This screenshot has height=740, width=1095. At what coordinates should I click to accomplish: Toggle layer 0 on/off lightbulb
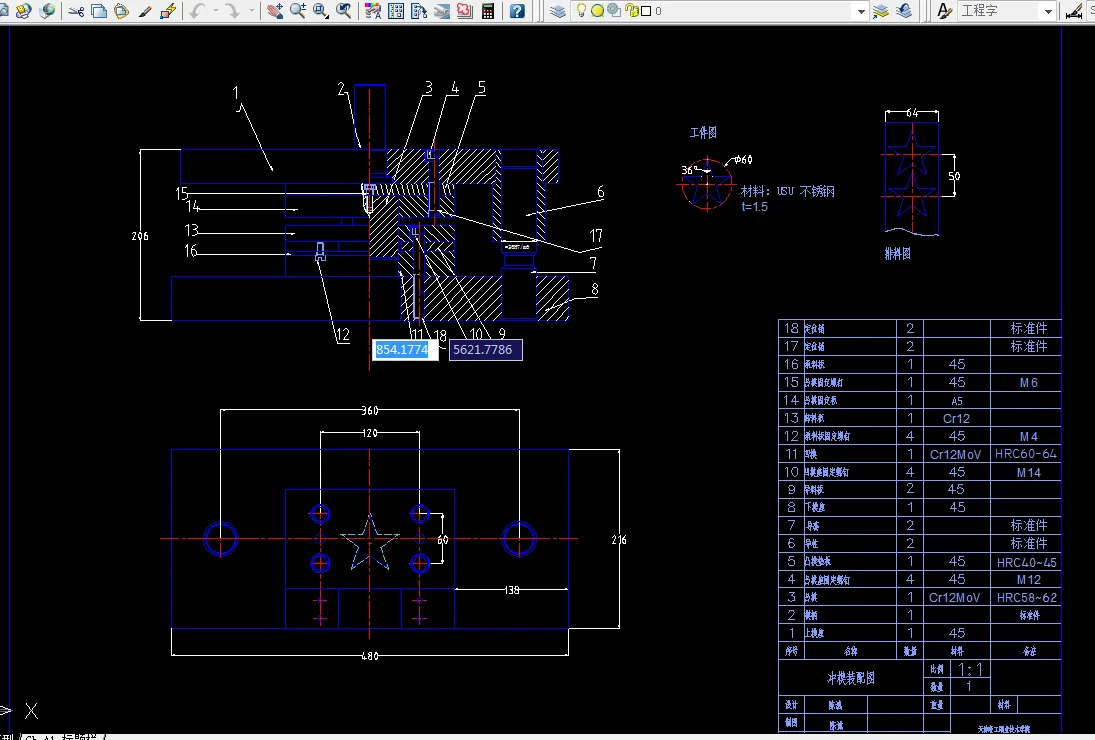pyautogui.click(x=581, y=12)
